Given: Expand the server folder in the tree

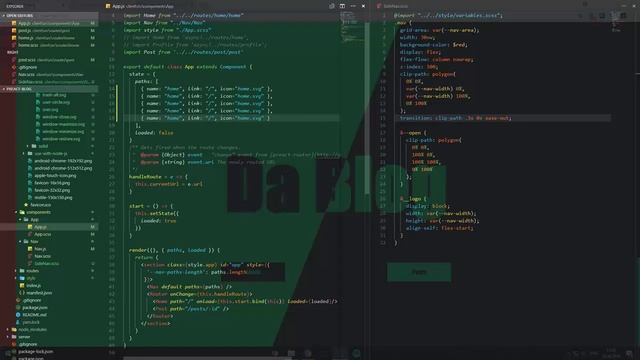Looking at the screenshot, I should click(24, 337).
